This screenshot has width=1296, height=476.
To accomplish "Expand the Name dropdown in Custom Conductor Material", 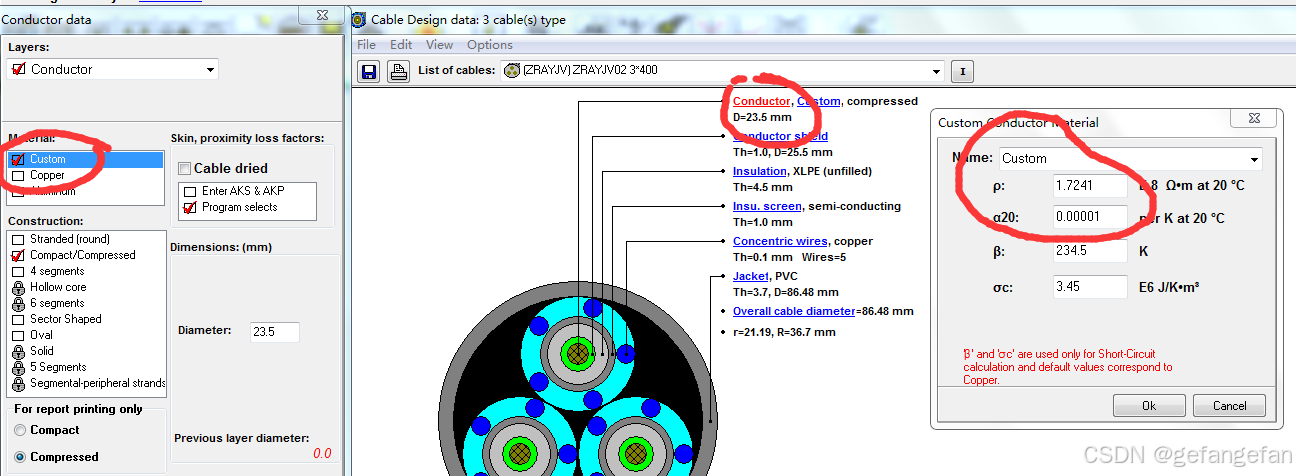I will coord(1254,159).
